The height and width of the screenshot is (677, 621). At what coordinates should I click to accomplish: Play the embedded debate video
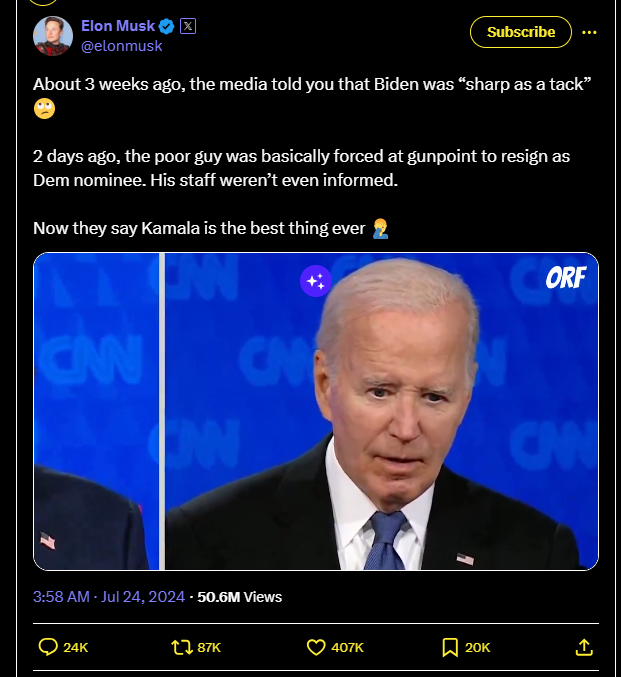point(316,411)
